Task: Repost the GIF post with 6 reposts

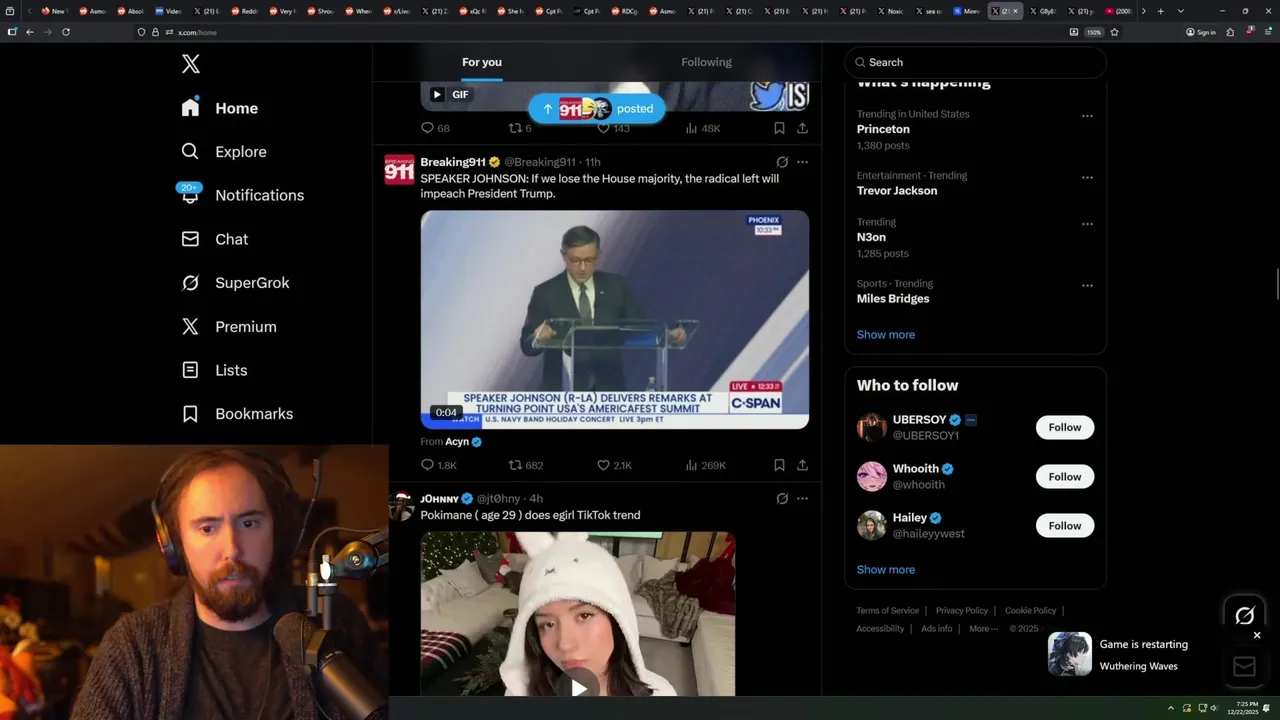Action: (520, 128)
